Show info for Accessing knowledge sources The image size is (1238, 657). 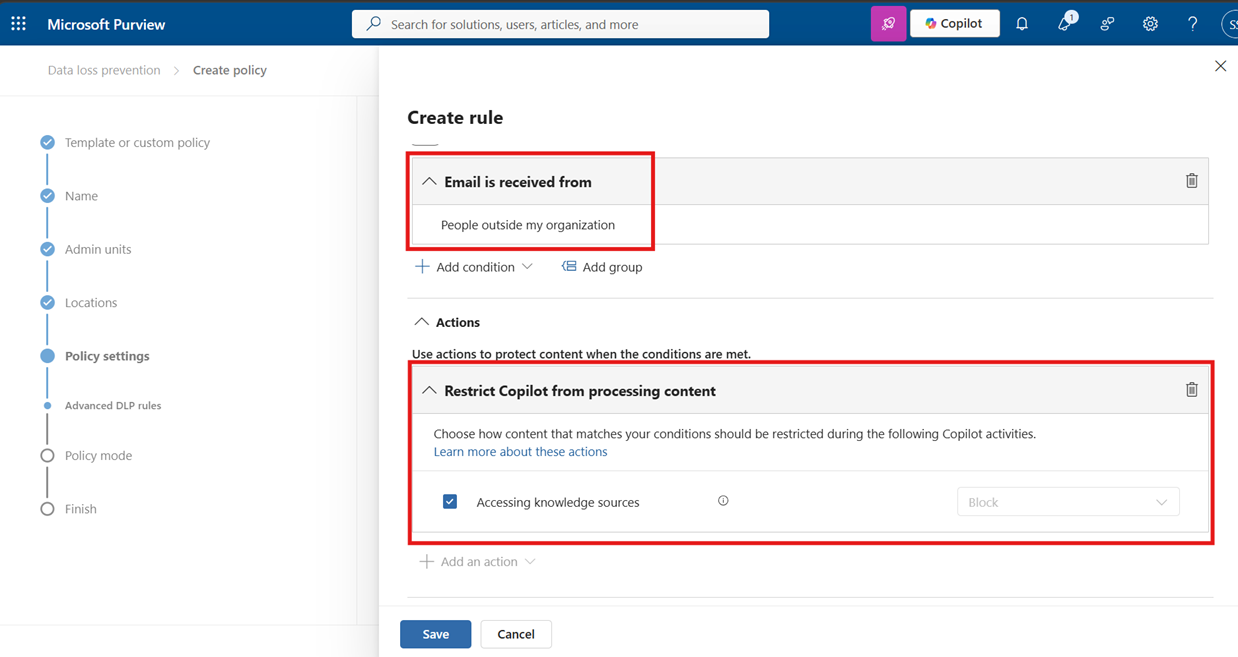(723, 501)
